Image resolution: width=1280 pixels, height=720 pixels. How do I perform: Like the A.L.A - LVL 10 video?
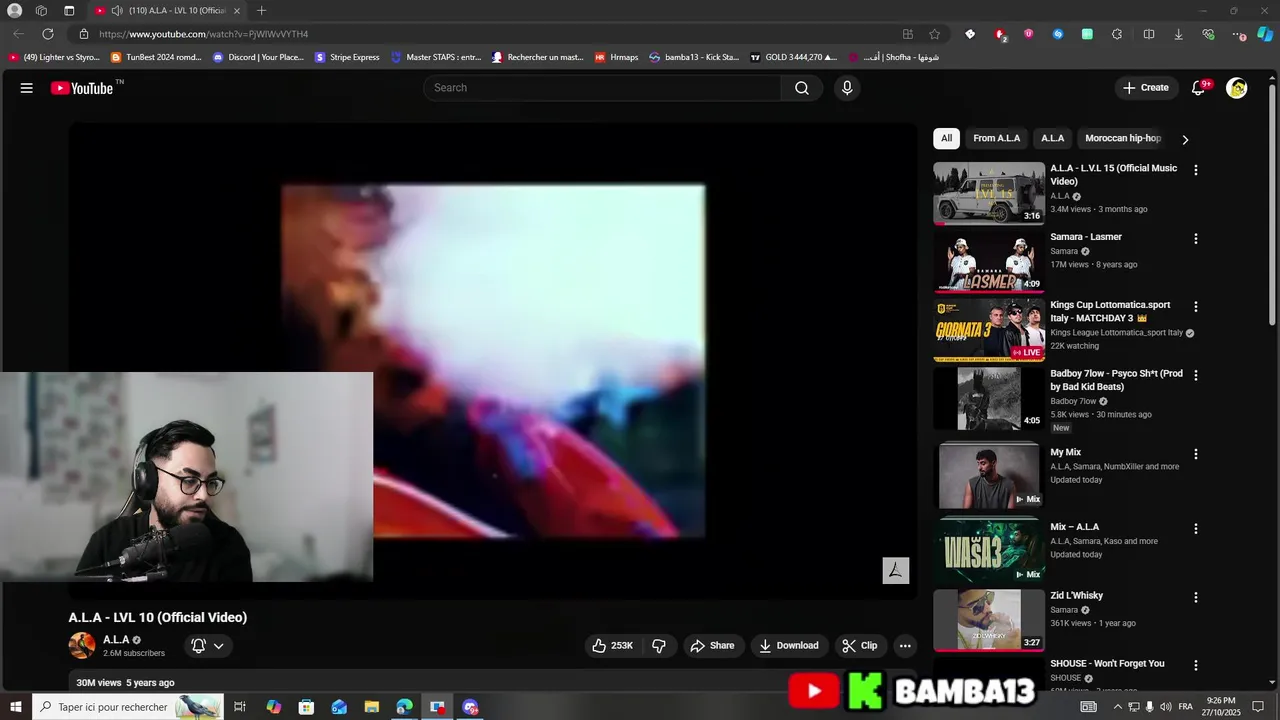click(613, 646)
